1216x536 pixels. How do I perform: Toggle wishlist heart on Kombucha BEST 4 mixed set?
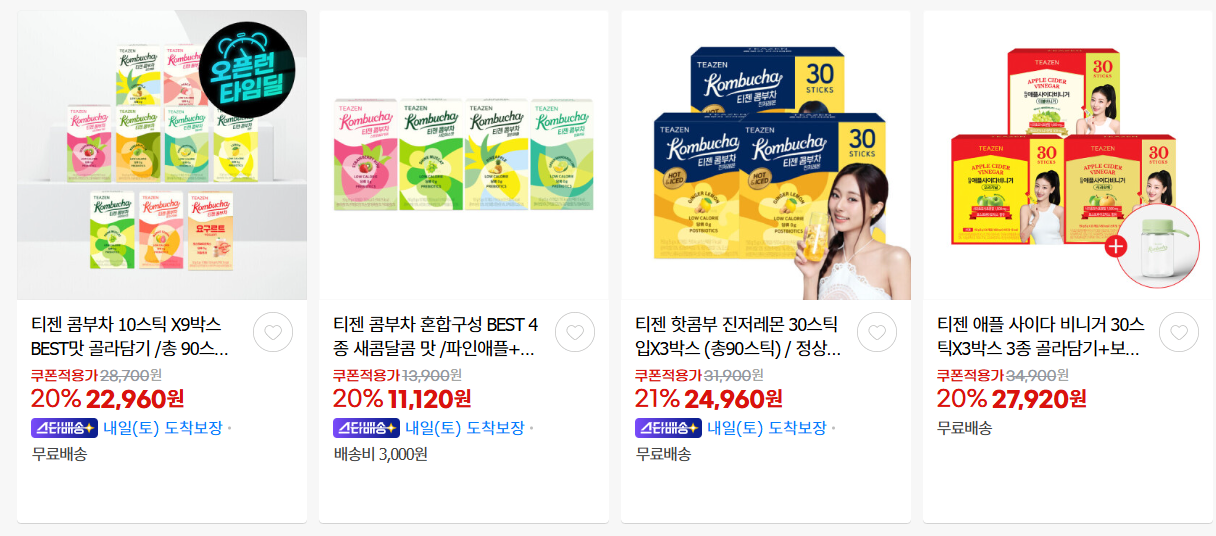(x=575, y=332)
